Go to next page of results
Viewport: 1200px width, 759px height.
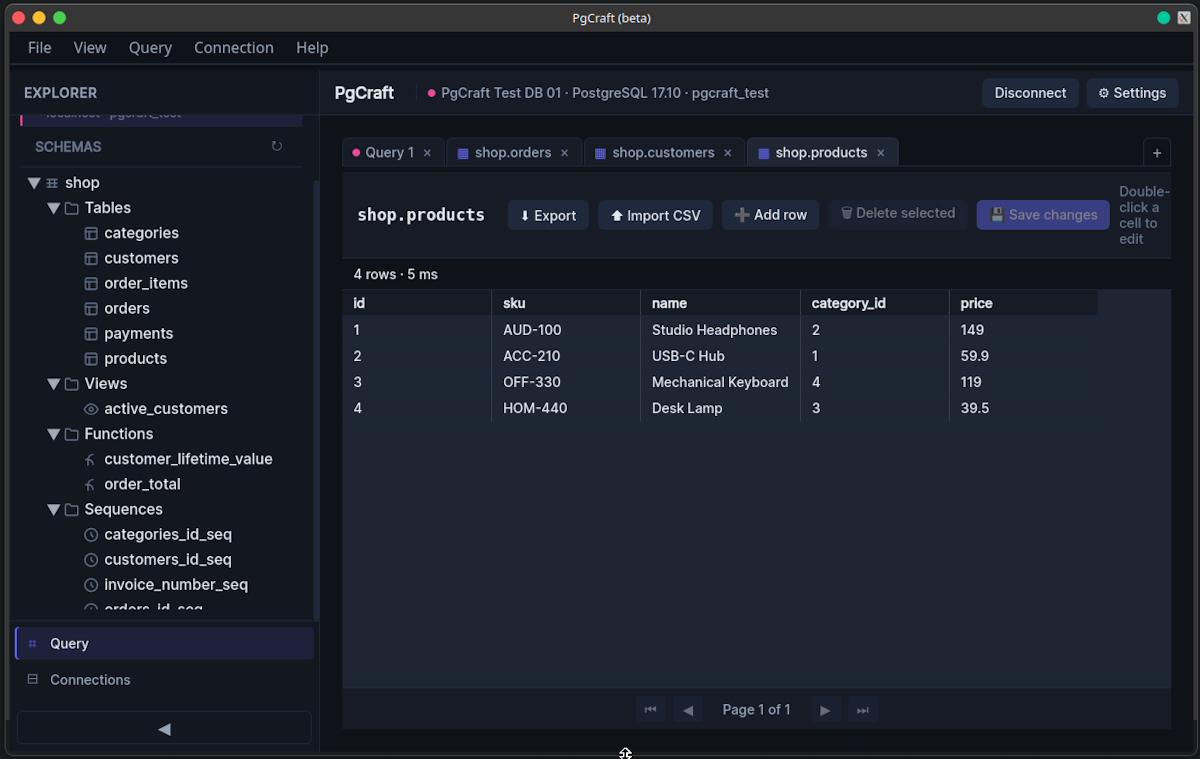825,710
